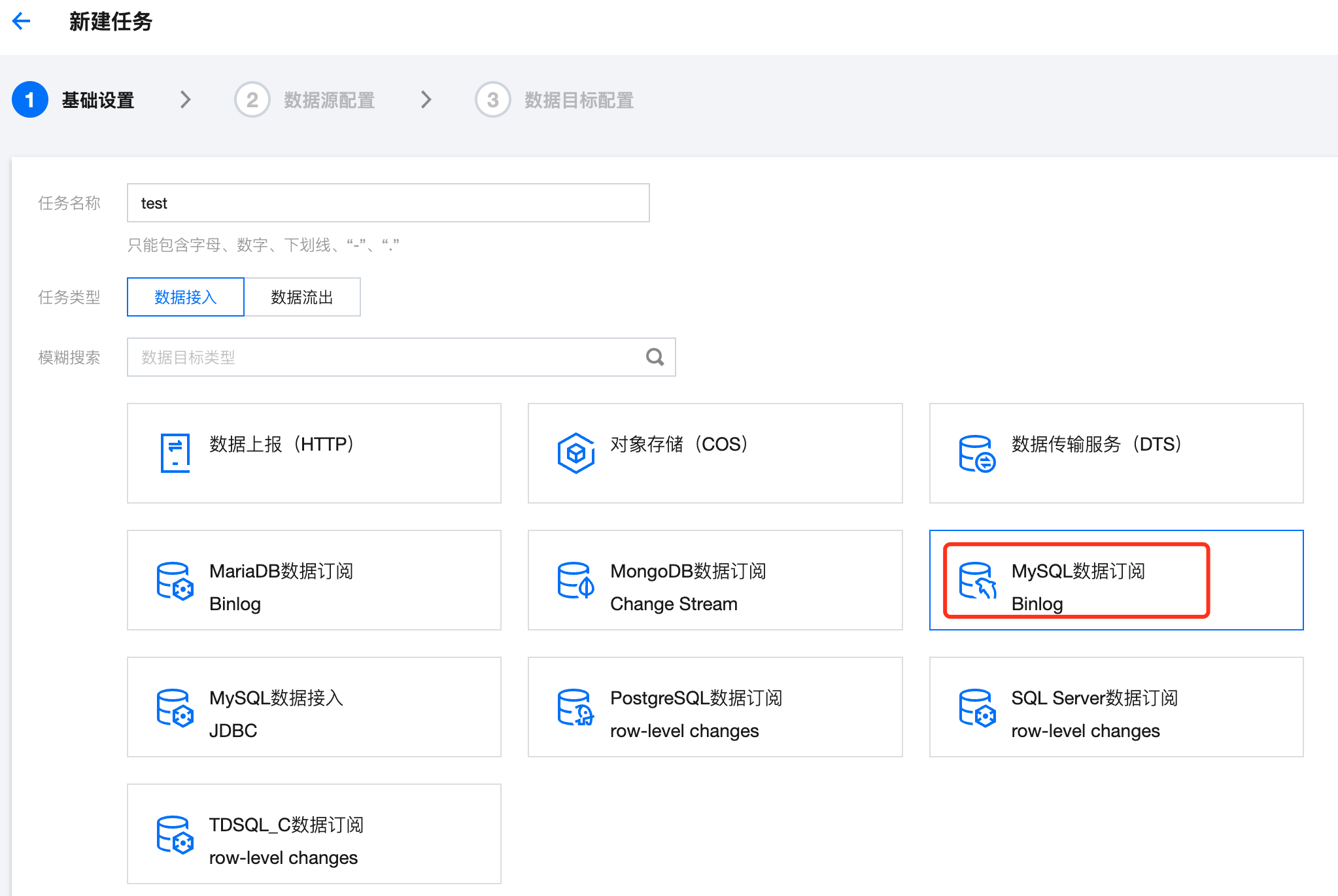Go back using the blue arrow icon

(x=21, y=22)
